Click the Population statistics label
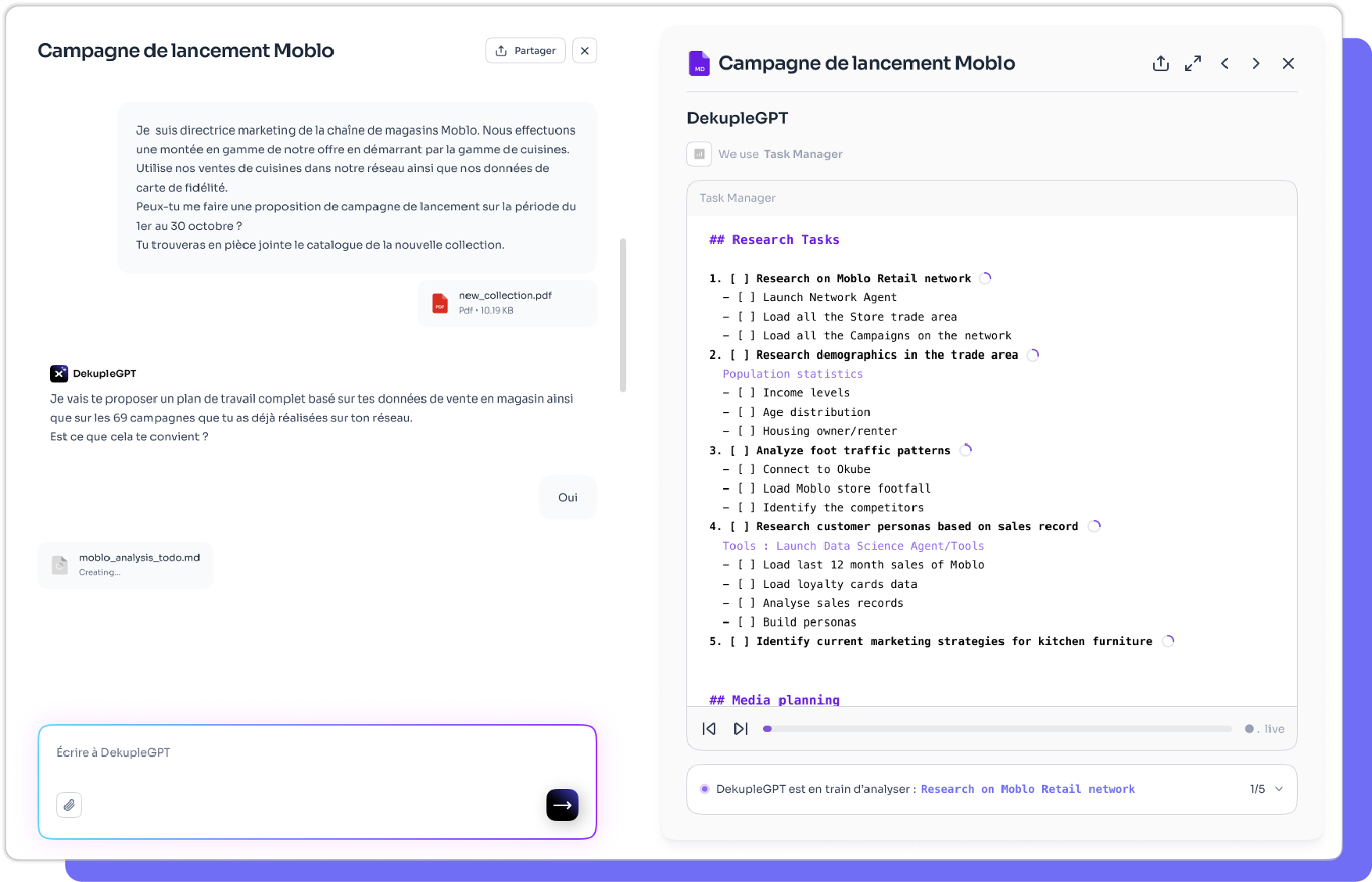Viewport: 1372px width, 882px height. (x=793, y=374)
